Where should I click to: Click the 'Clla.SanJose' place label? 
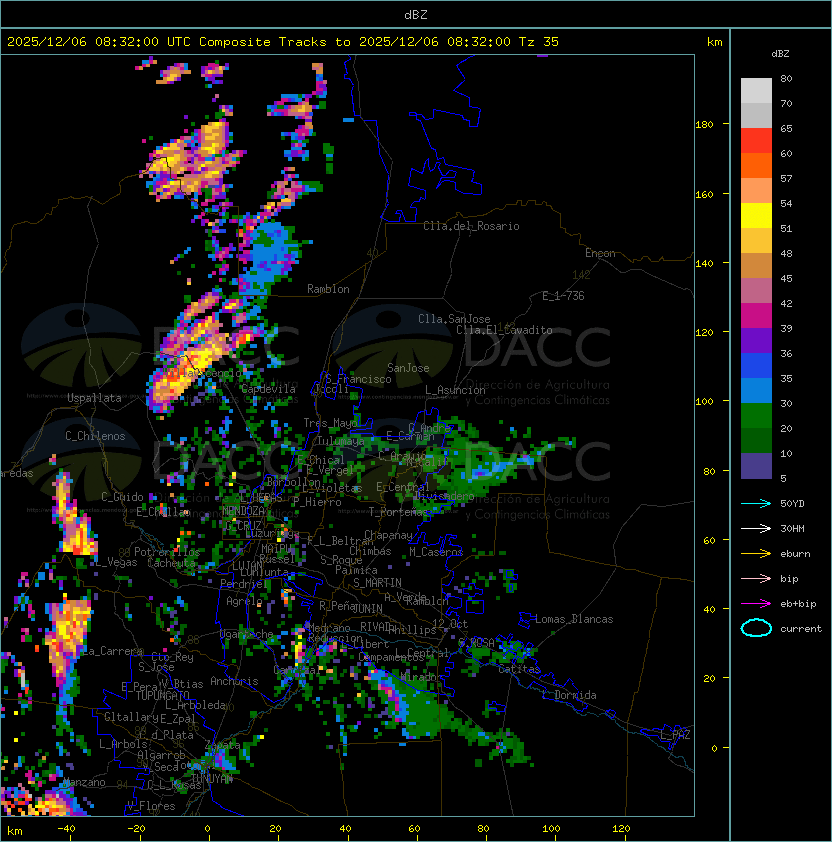pyautogui.click(x=454, y=319)
